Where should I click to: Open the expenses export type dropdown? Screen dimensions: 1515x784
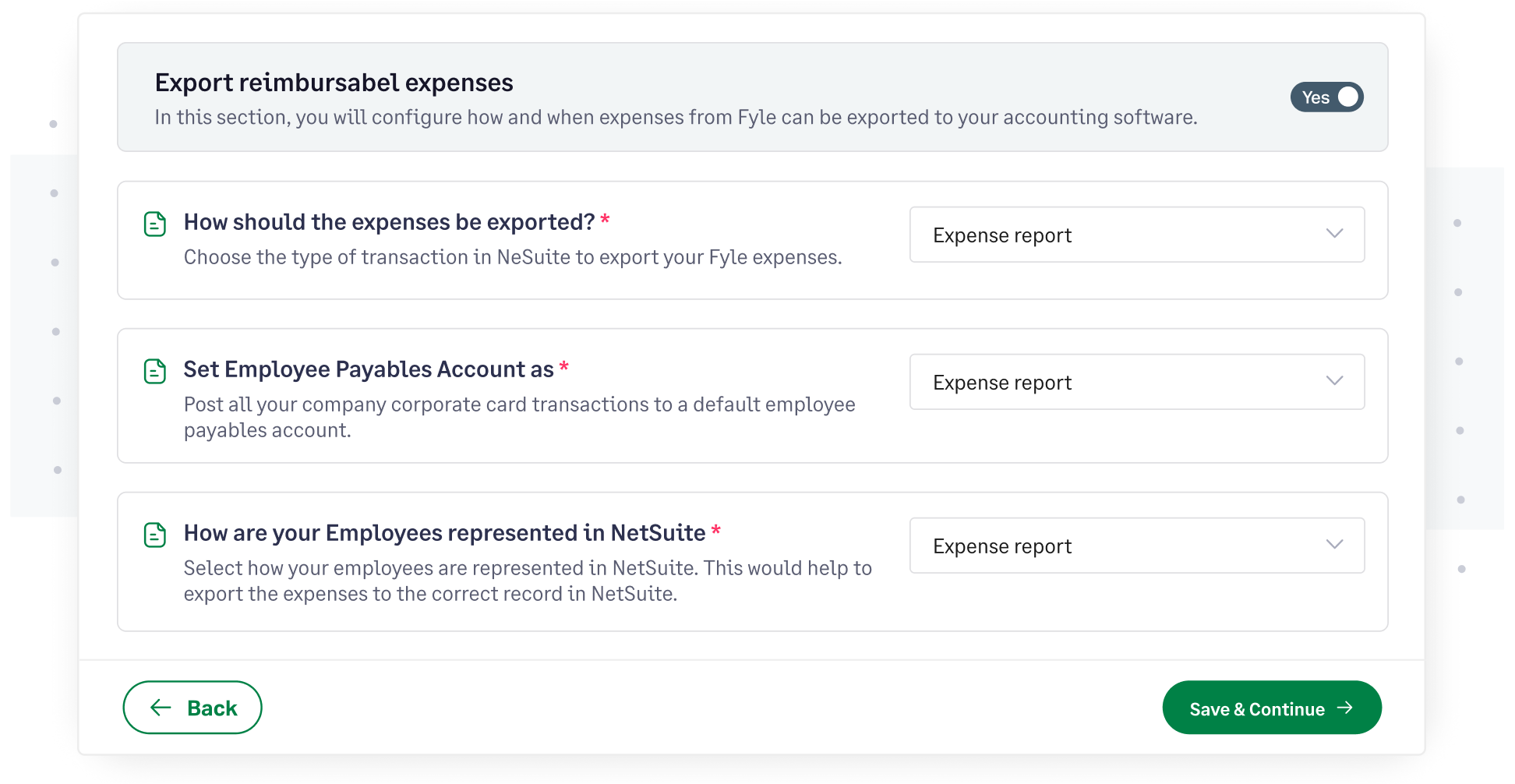[x=1136, y=234]
